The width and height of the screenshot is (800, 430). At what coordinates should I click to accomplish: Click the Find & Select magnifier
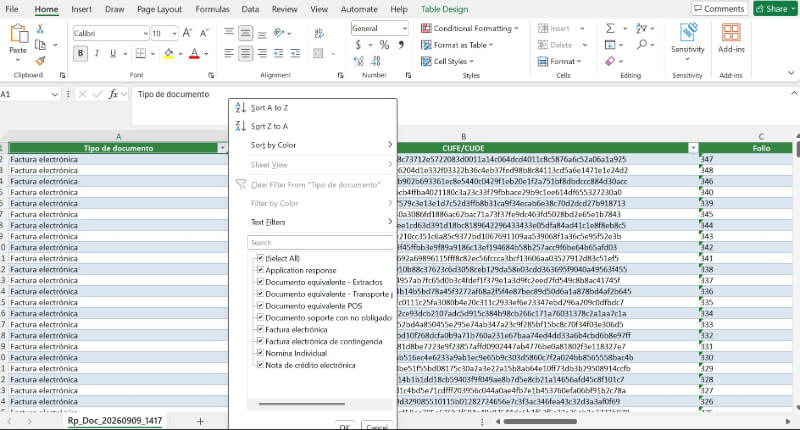click(x=642, y=45)
